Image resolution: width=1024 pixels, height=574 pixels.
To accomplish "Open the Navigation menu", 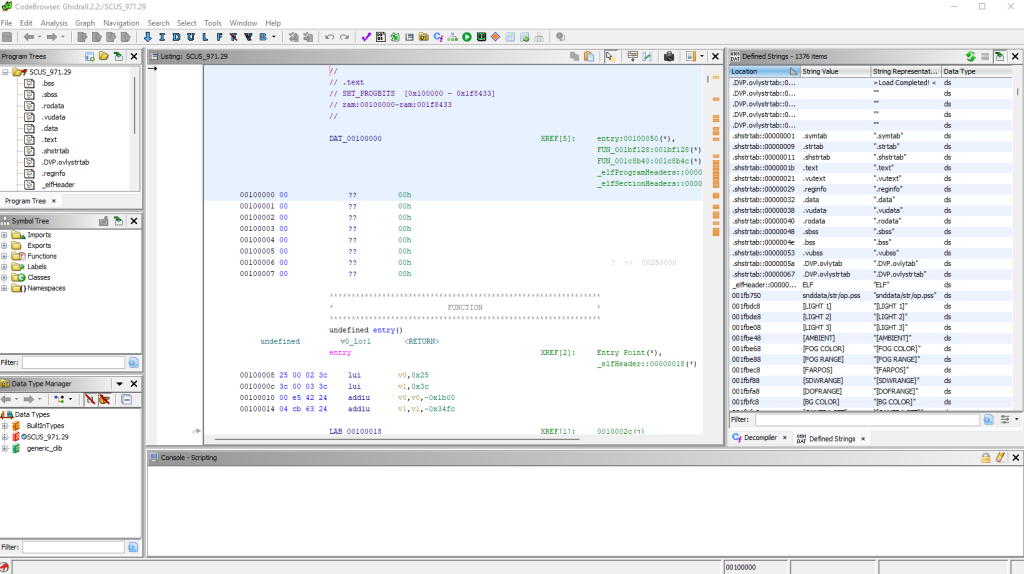I will point(121,22).
